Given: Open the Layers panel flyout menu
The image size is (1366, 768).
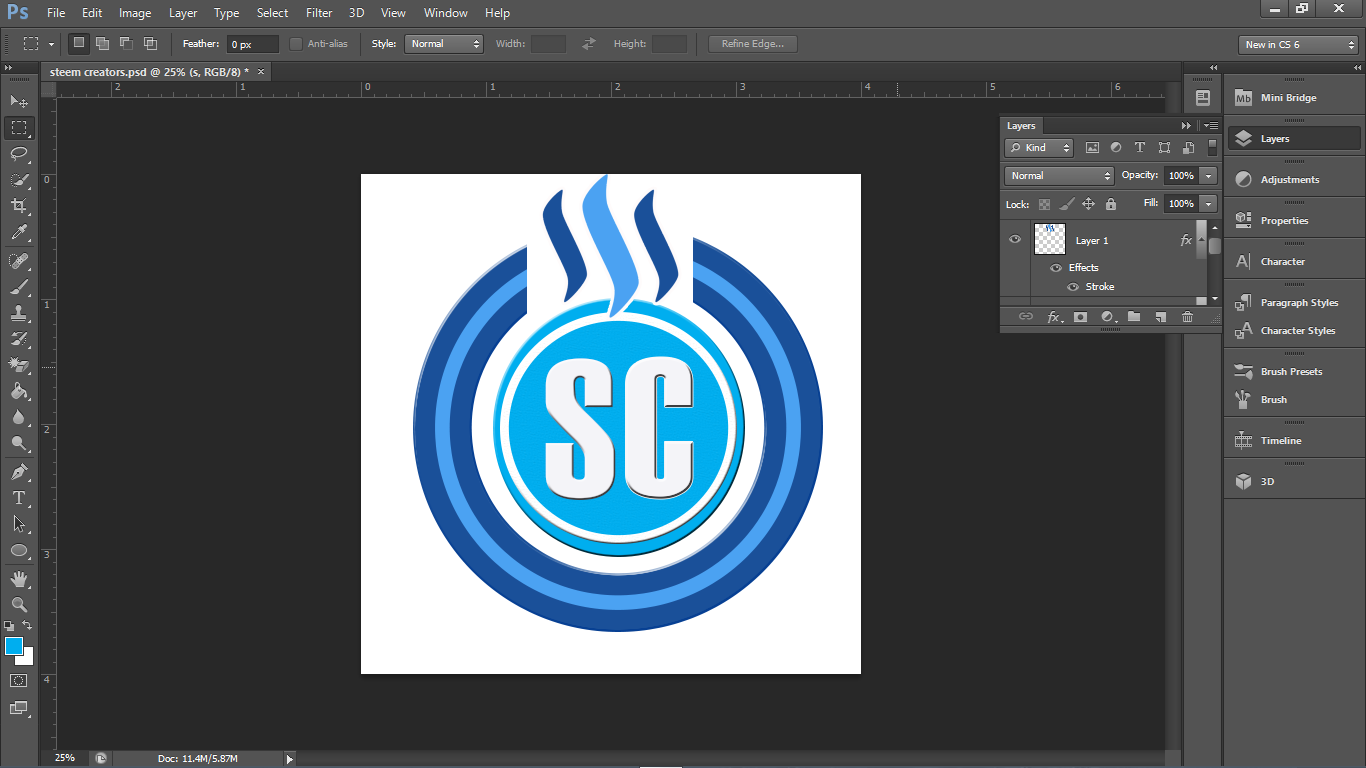Looking at the screenshot, I should coord(1211,126).
